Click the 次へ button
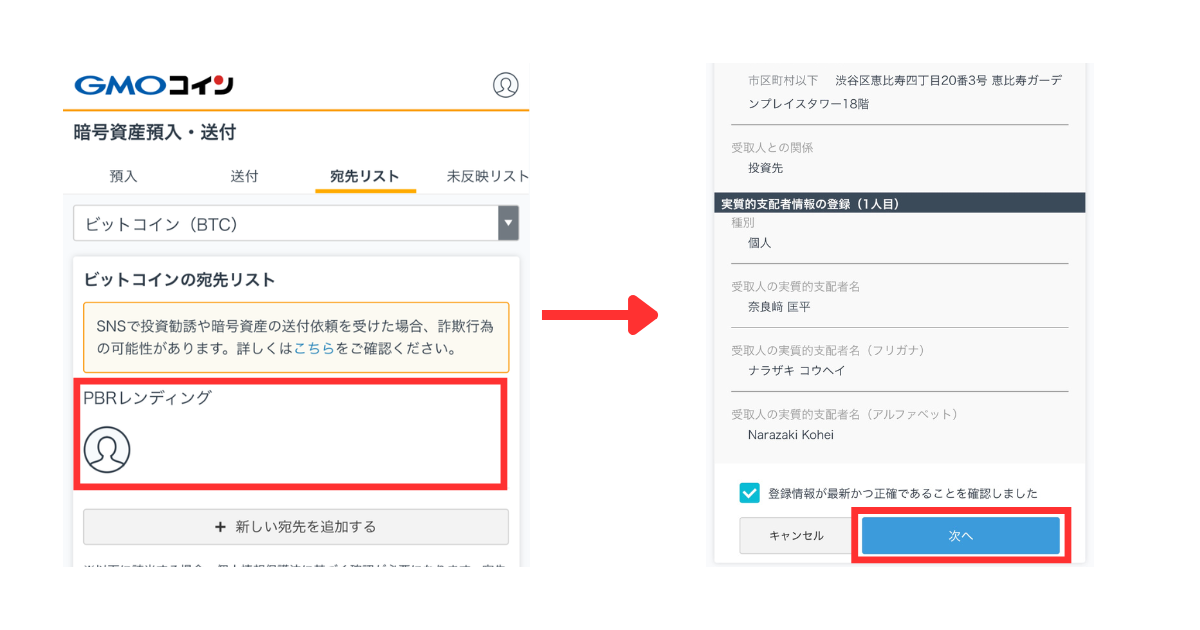 pos(961,536)
